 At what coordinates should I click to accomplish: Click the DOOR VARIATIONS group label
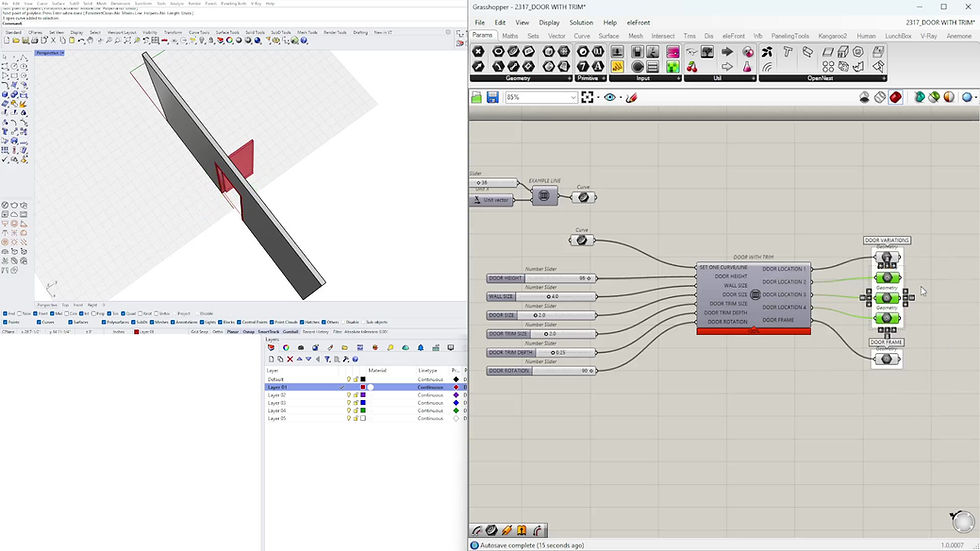887,241
